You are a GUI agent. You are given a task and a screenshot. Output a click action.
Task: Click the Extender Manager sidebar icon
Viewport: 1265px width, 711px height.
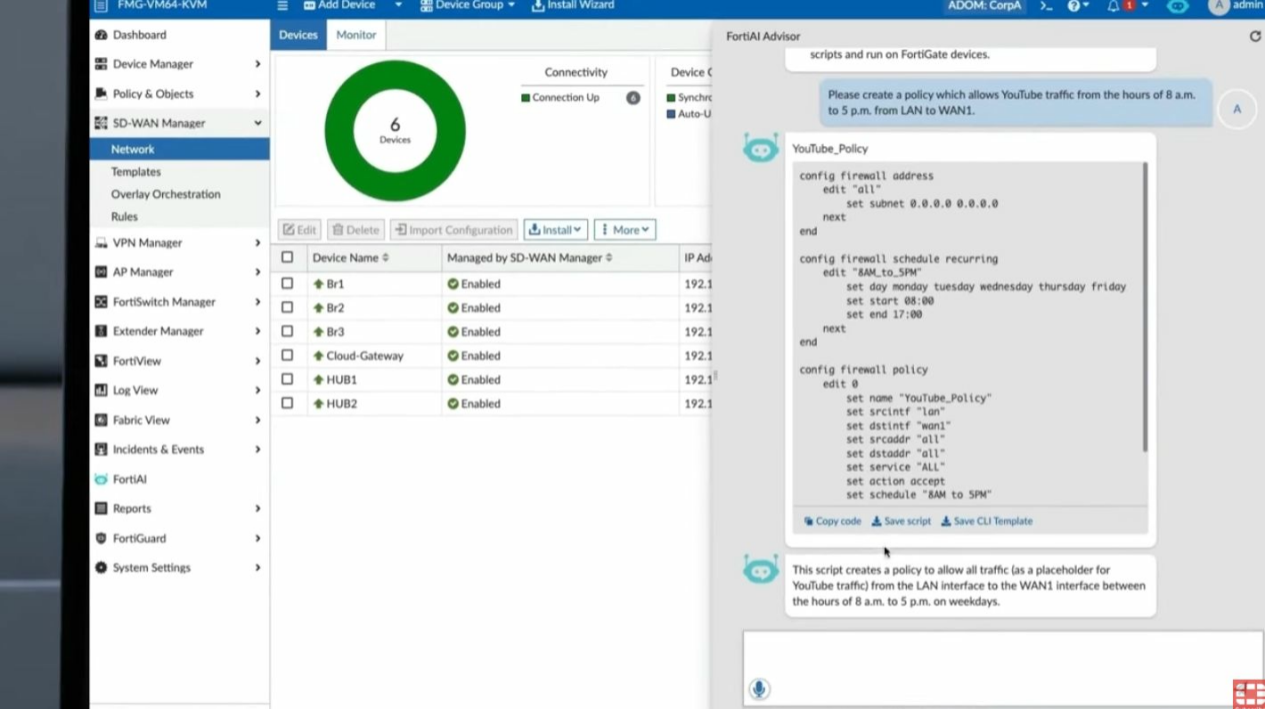(x=101, y=331)
